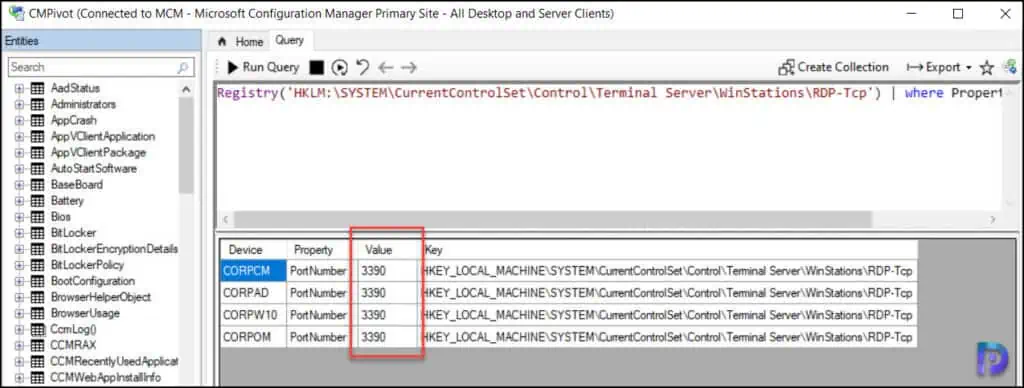This screenshot has height=388, width=1024.
Task: Click the CMPivot title bar app icon
Action: pos(16,13)
